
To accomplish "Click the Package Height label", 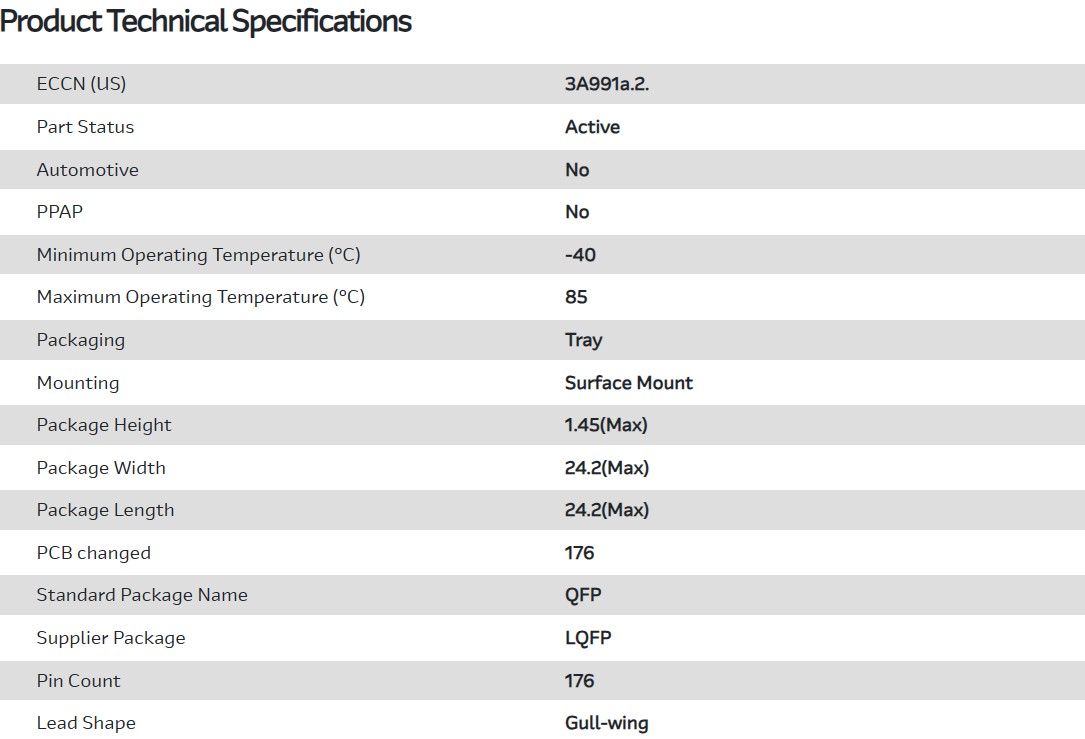I will 104,425.
